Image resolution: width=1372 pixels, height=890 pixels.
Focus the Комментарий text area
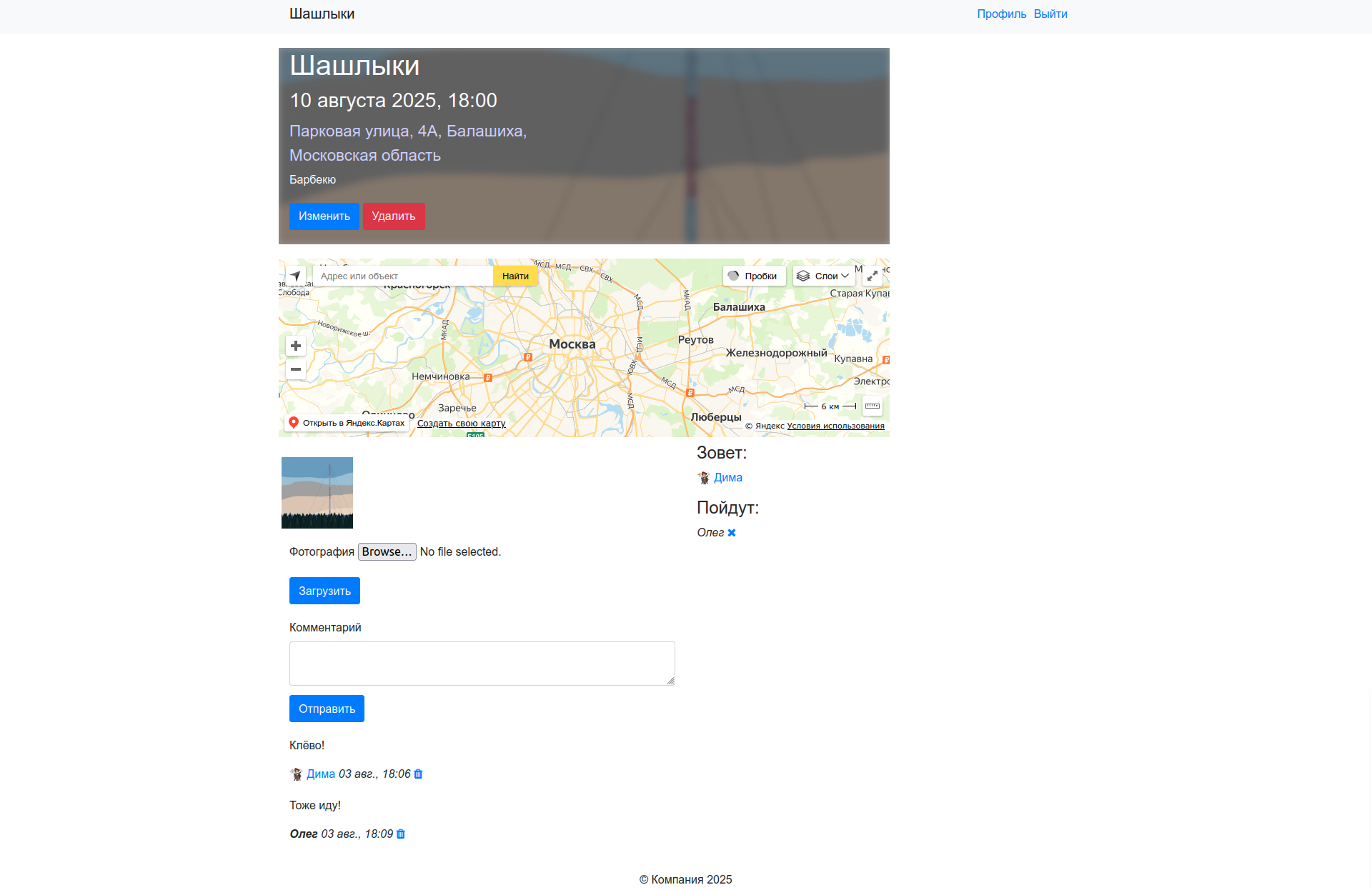point(482,664)
